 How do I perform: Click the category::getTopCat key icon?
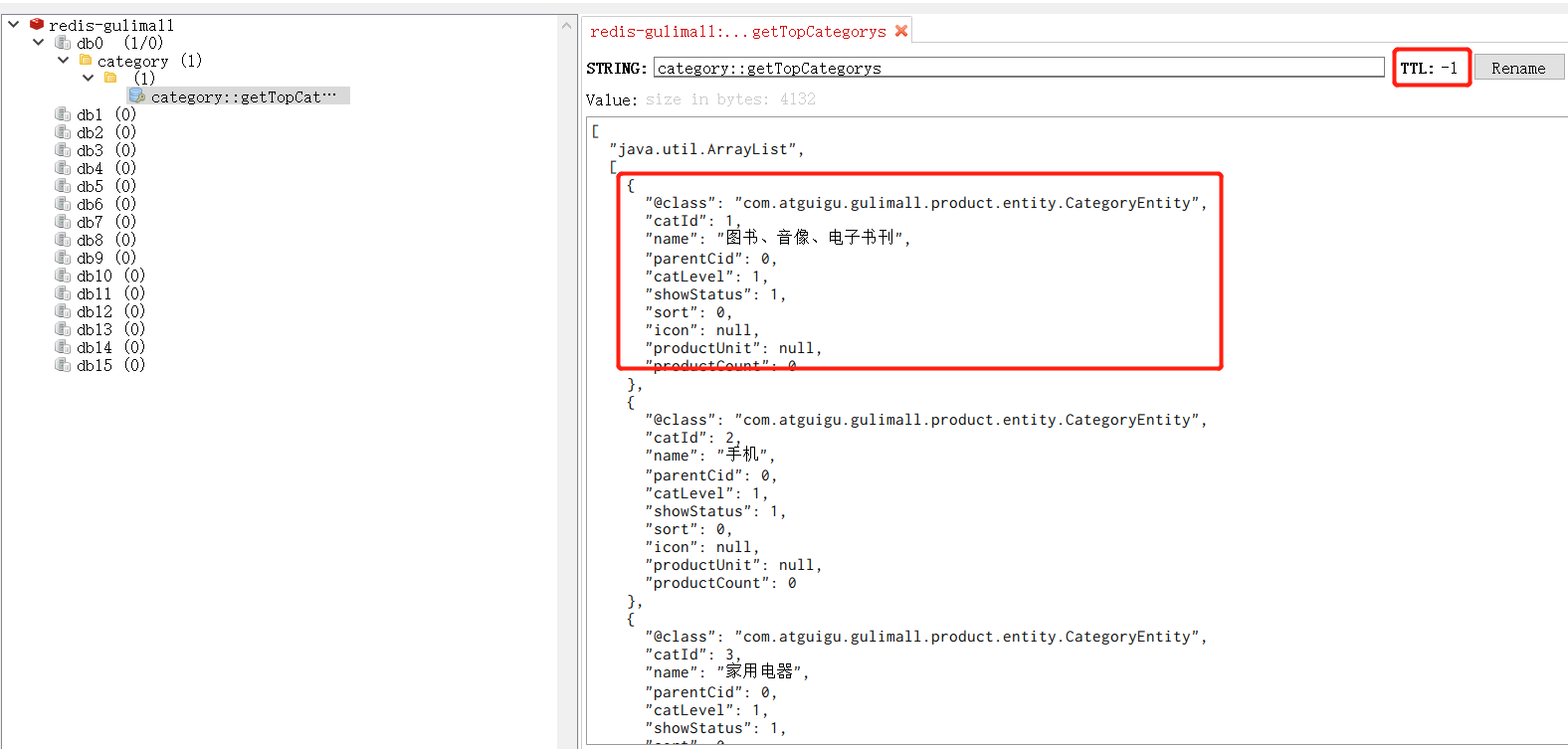point(137,95)
